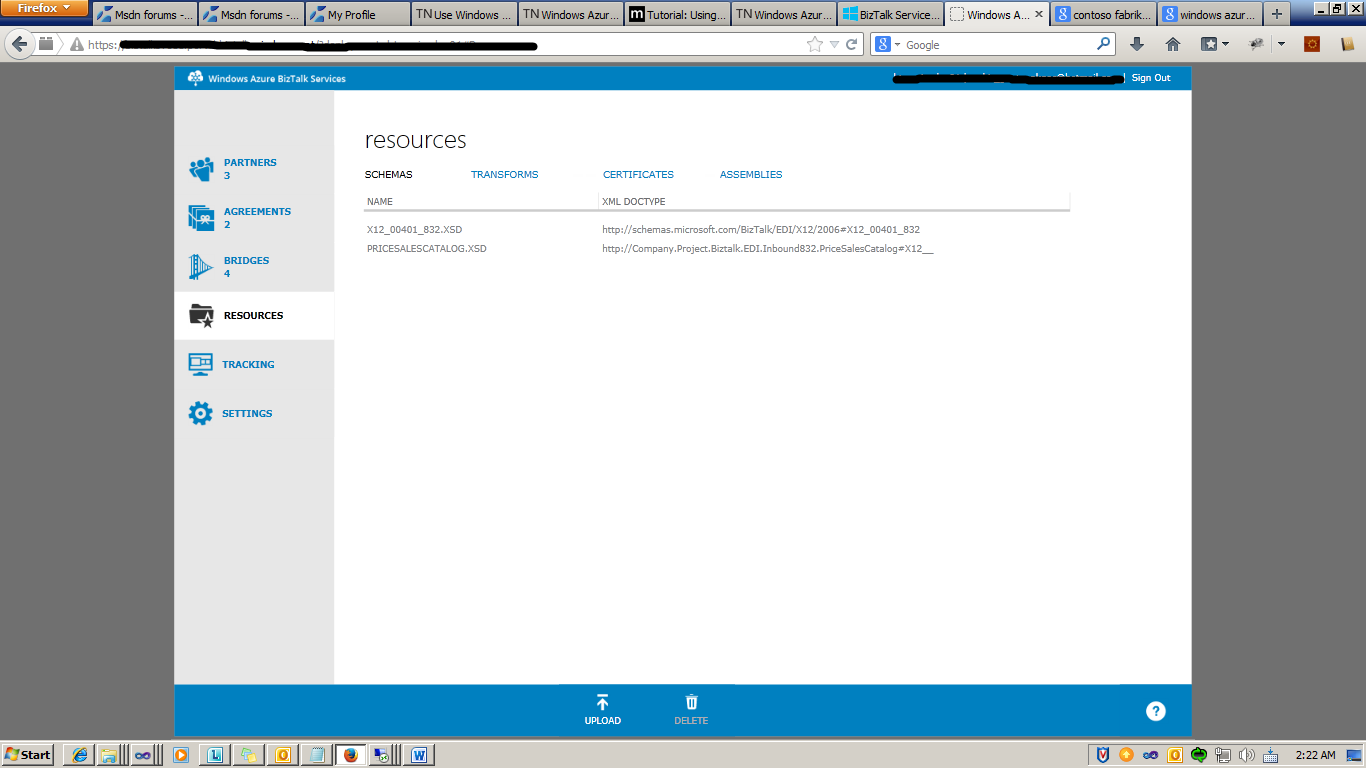Image resolution: width=1366 pixels, height=768 pixels.
Task: Click the Company.Project.Biztalk doctype text
Action: [767, 249]
